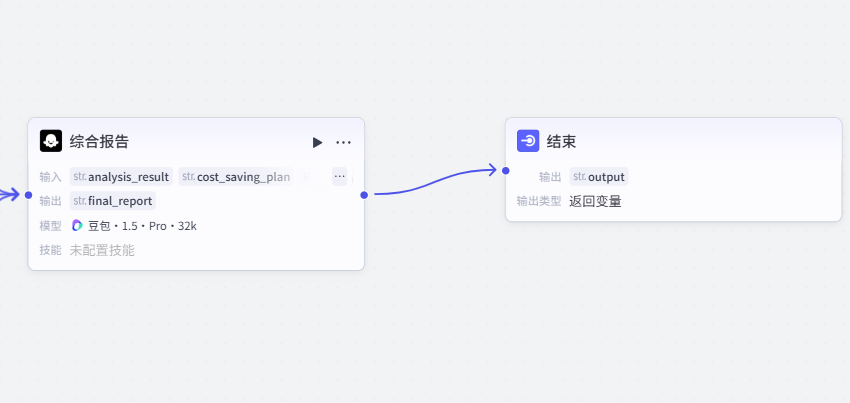Select the 综合报告 node title
Viewport: 850px width, 403px height.
99,142
